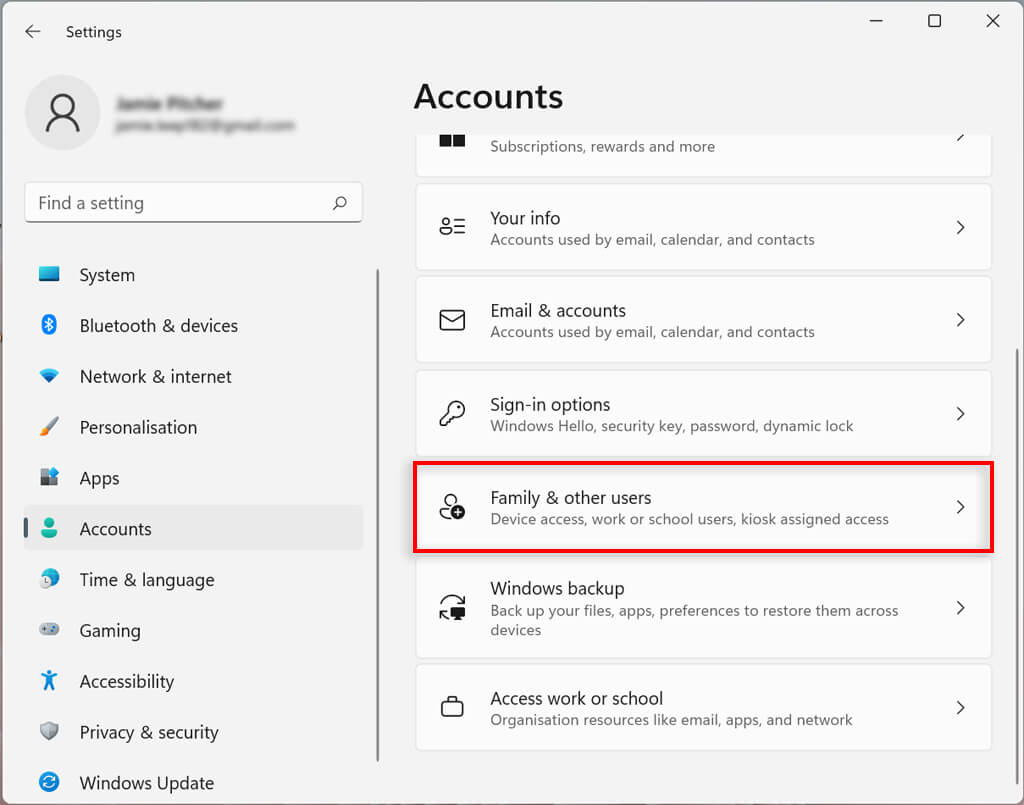This screenshot has width=1024, height=805.
Task: Click the Gaming controller icon
Action: point(49,630)
